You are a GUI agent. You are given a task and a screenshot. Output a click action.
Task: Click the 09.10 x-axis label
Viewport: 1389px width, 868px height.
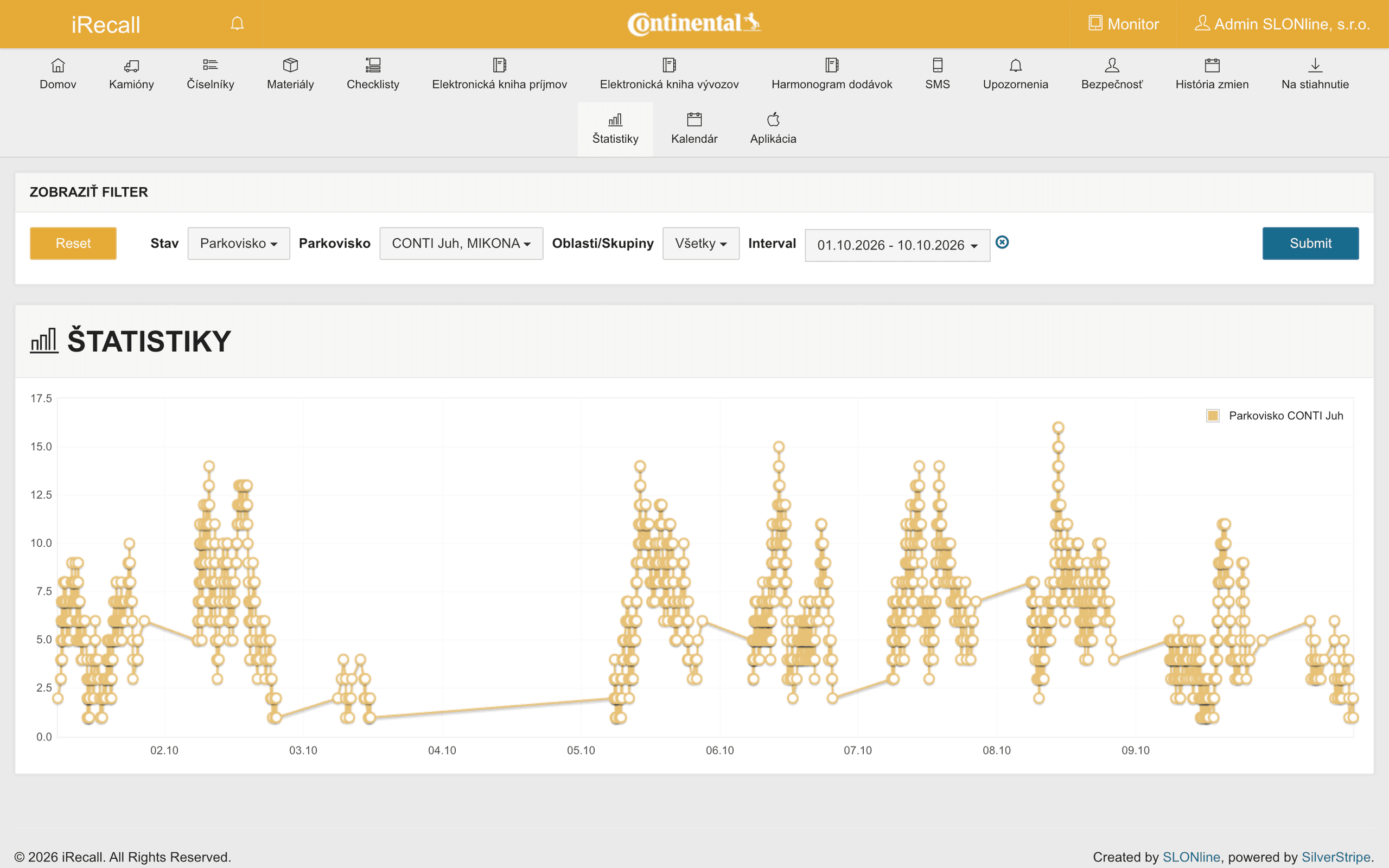click(x=1135, y=750)
